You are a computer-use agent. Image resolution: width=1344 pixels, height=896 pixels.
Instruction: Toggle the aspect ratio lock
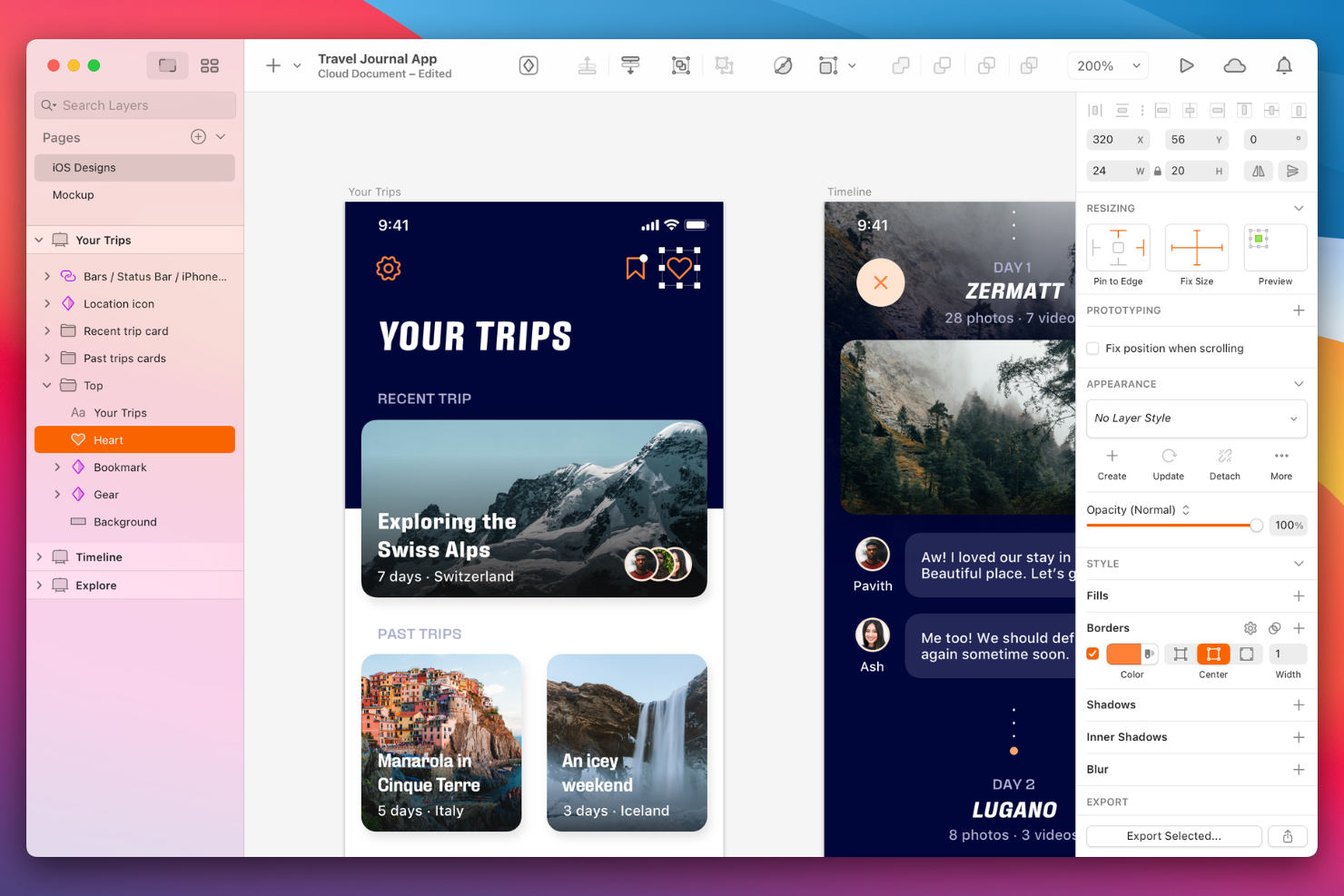pos(1158,171)
